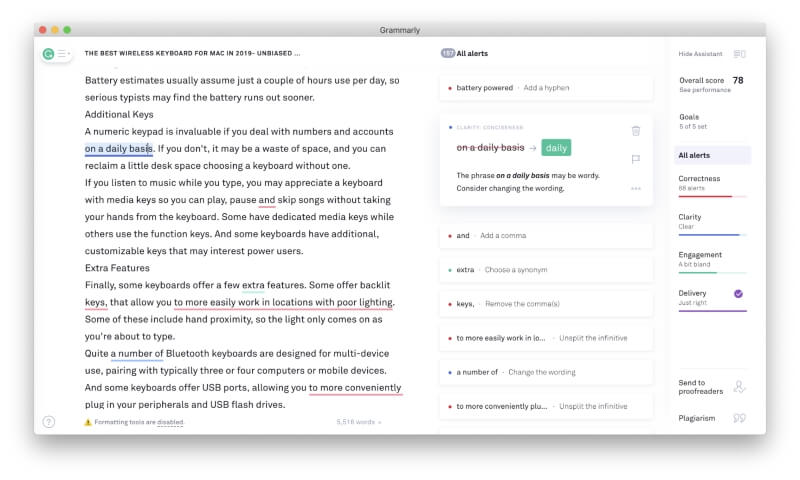Select the All alerts filter in sidebar

click(712, 155)
